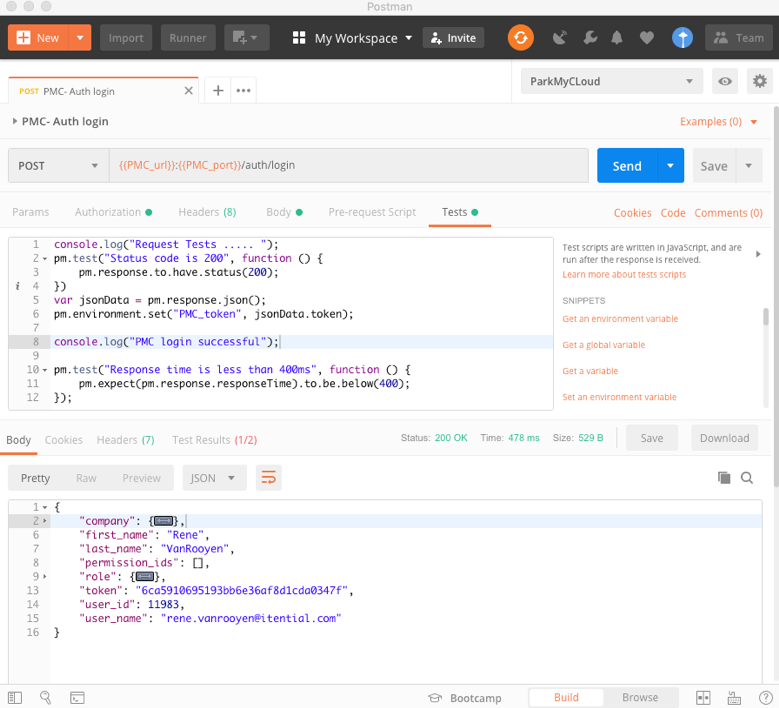779x708 pixels.
Task: Open Save request dropdown arrow
Action: [x=749, y=165]
